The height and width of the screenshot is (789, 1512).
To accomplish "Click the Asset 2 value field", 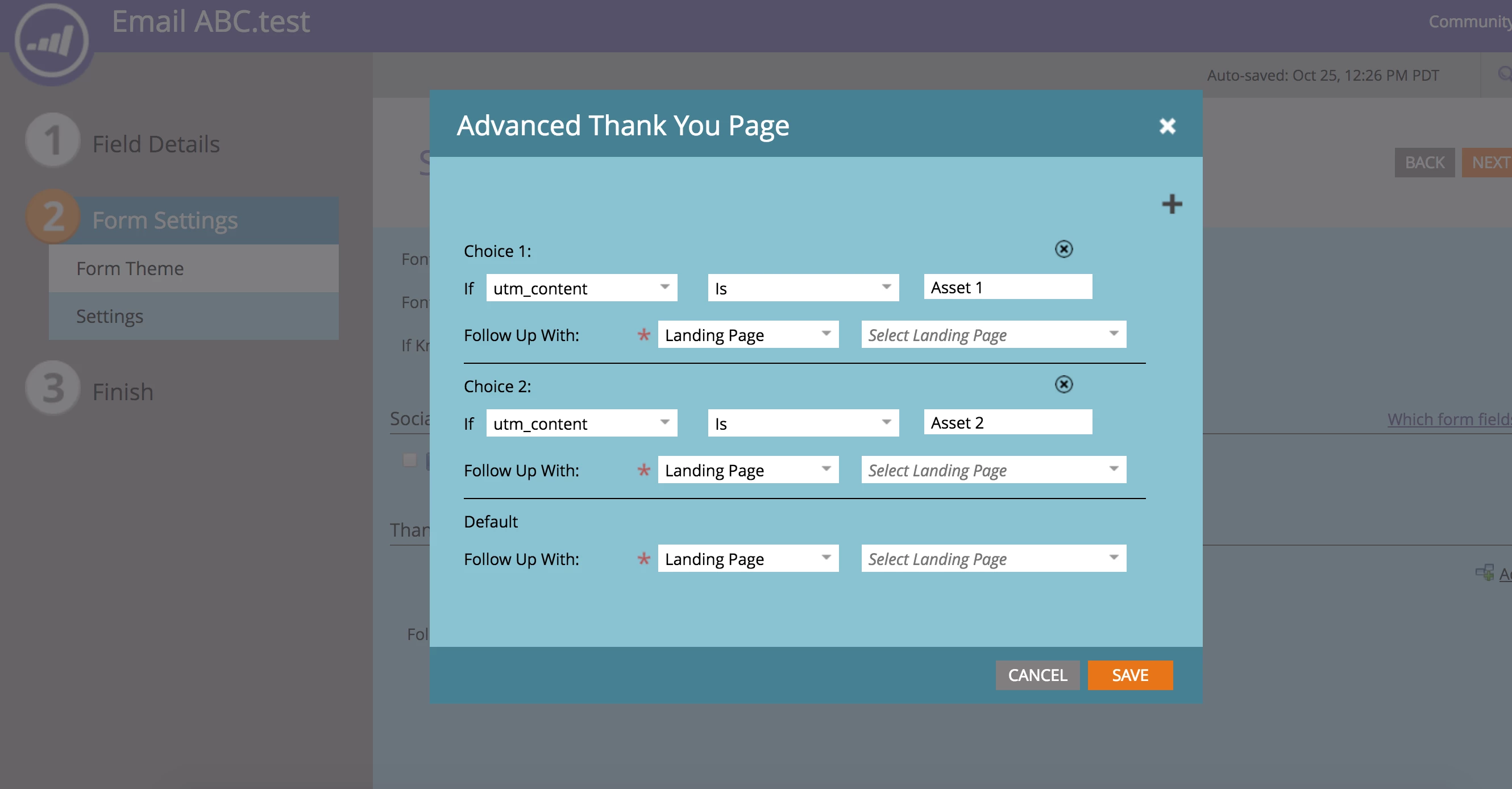I will pos(1007,423).
